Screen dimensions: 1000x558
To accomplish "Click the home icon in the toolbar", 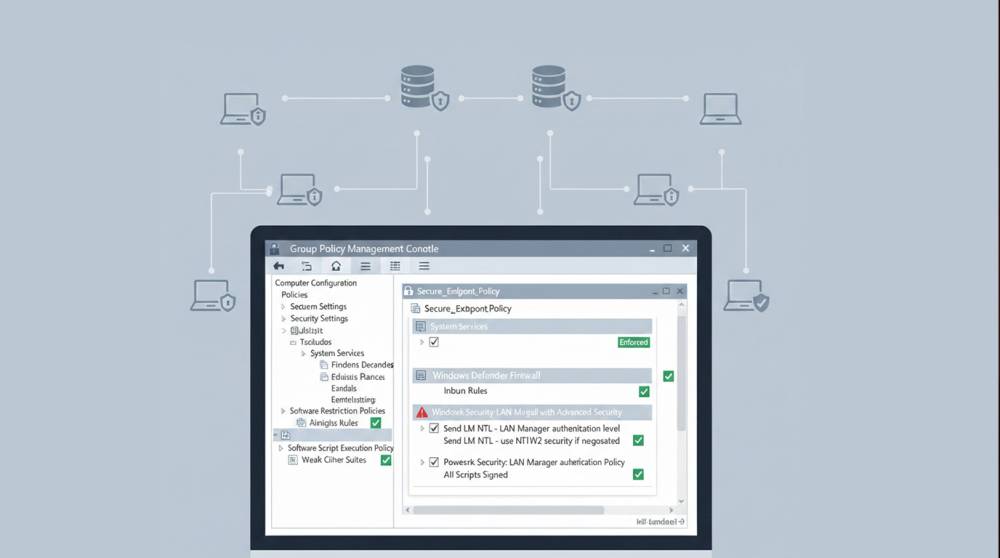I will coord(336,266).
